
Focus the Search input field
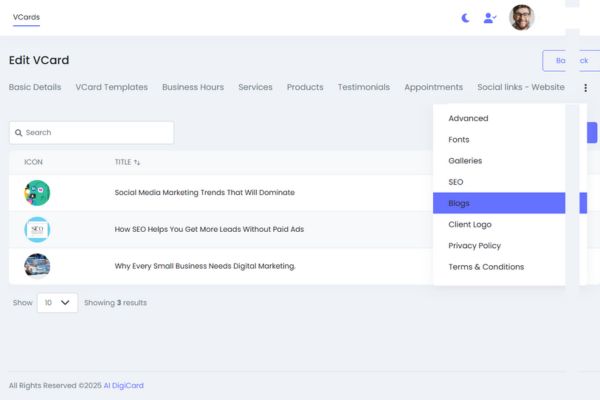coord(91,133)
